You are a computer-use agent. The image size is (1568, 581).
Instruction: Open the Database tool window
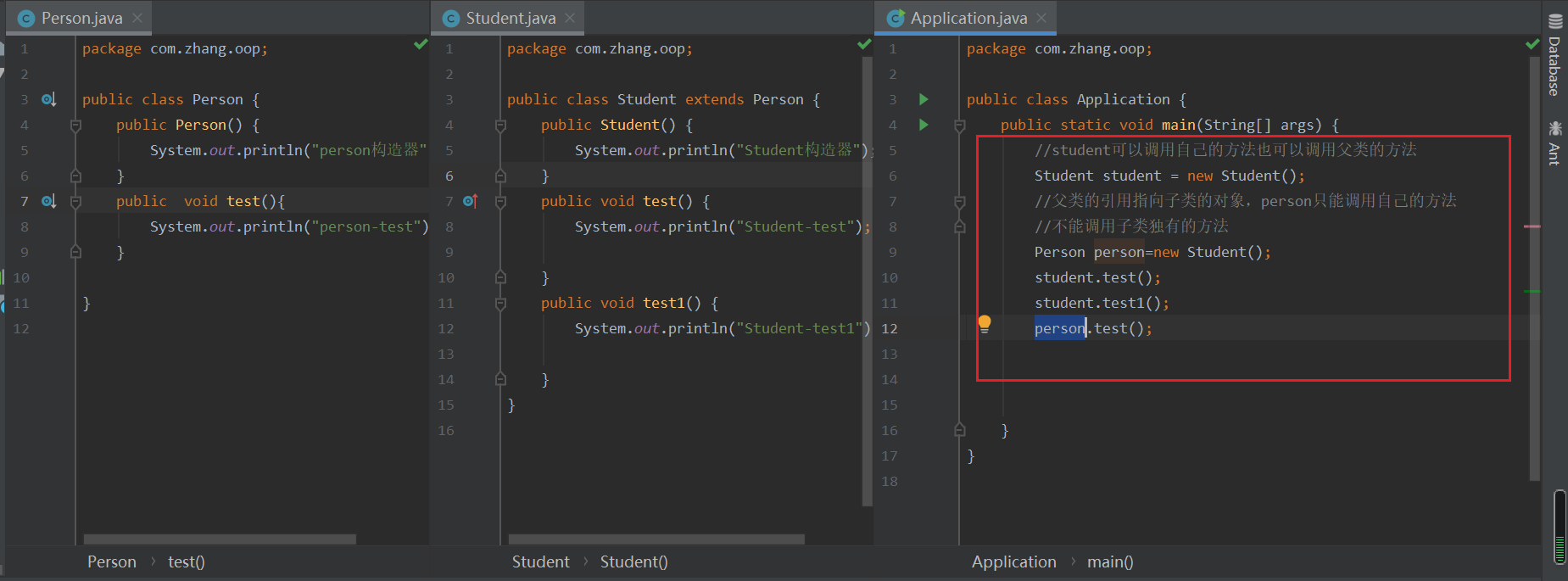[x=1554, y=55]
